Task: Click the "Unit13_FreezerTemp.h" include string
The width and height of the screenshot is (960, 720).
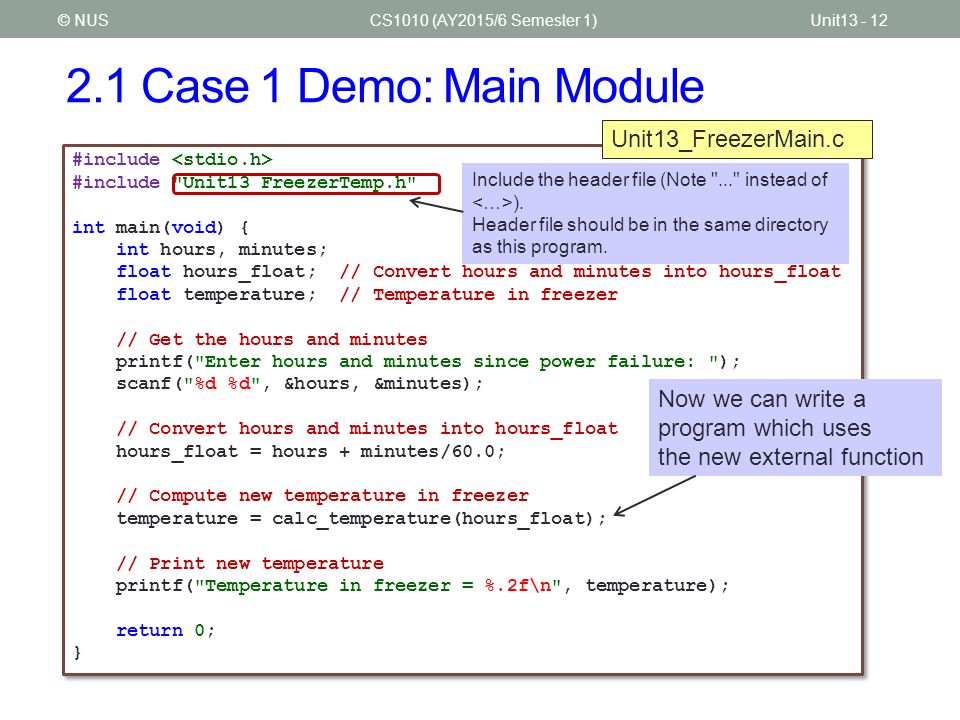Action: pos(306,183)
